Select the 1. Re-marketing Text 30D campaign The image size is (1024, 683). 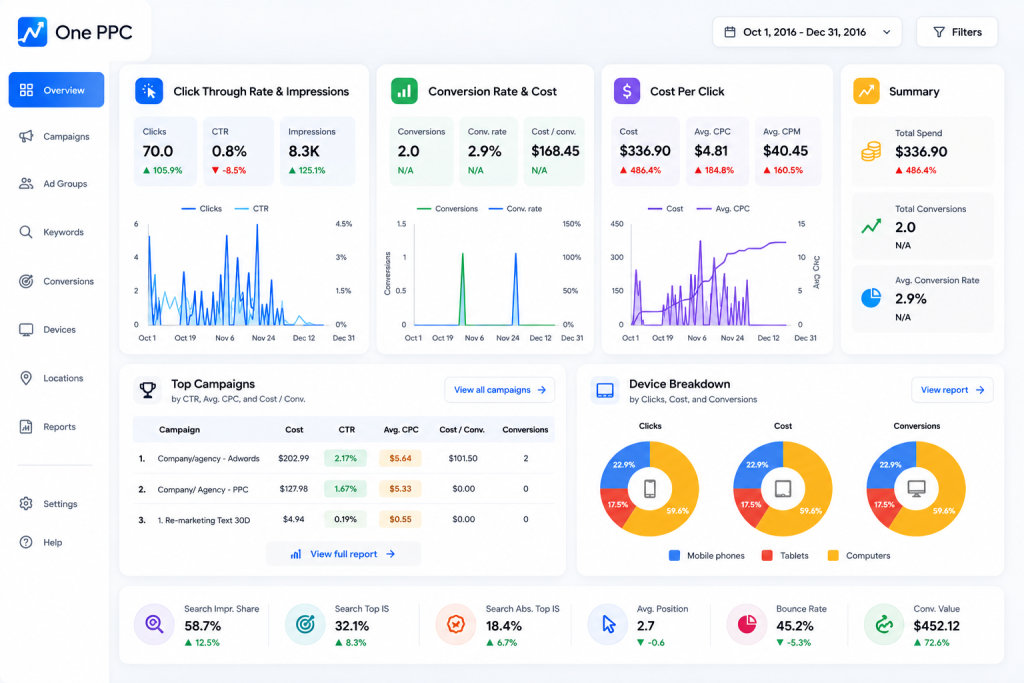[x=344, y=520]
